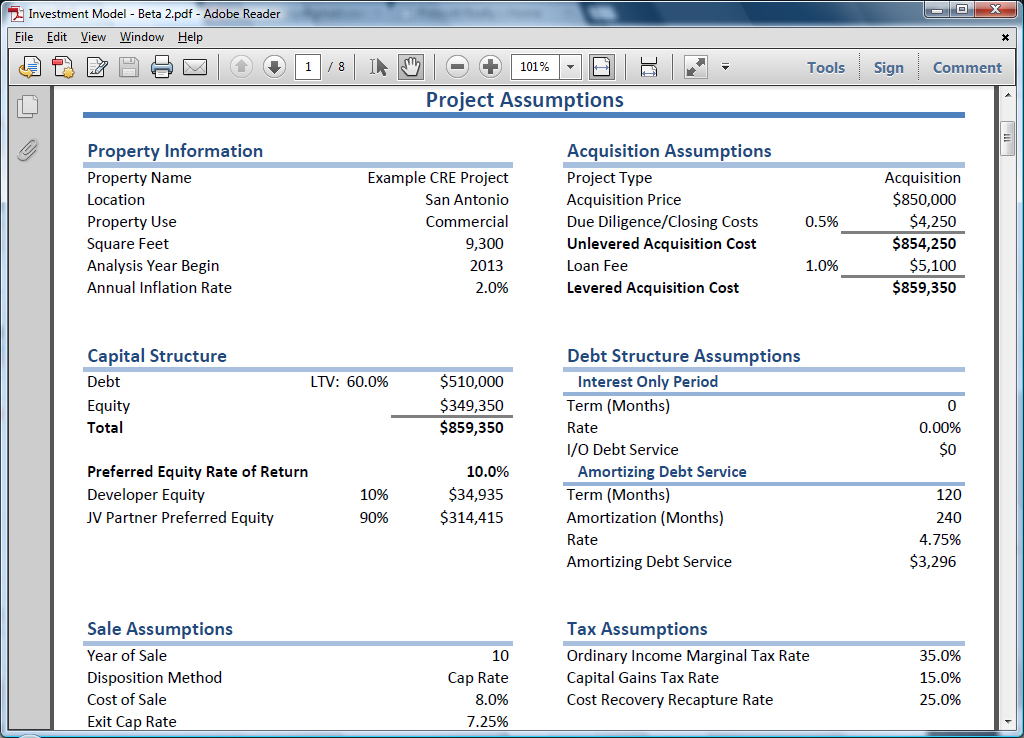Click the 'Sale Assumptions' heading

[160, 629]
